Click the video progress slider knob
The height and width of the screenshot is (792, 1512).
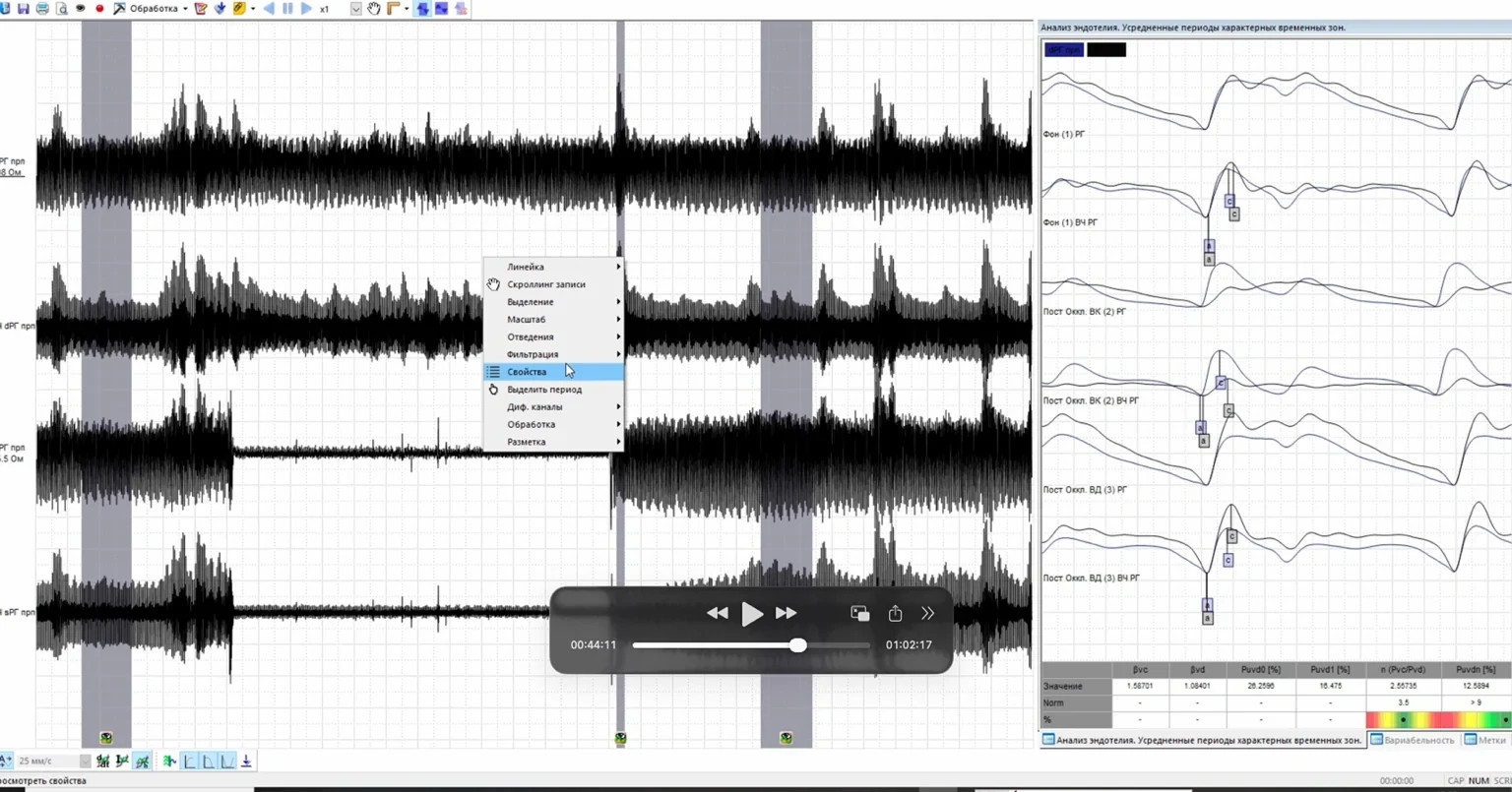[x=798, y=645]
